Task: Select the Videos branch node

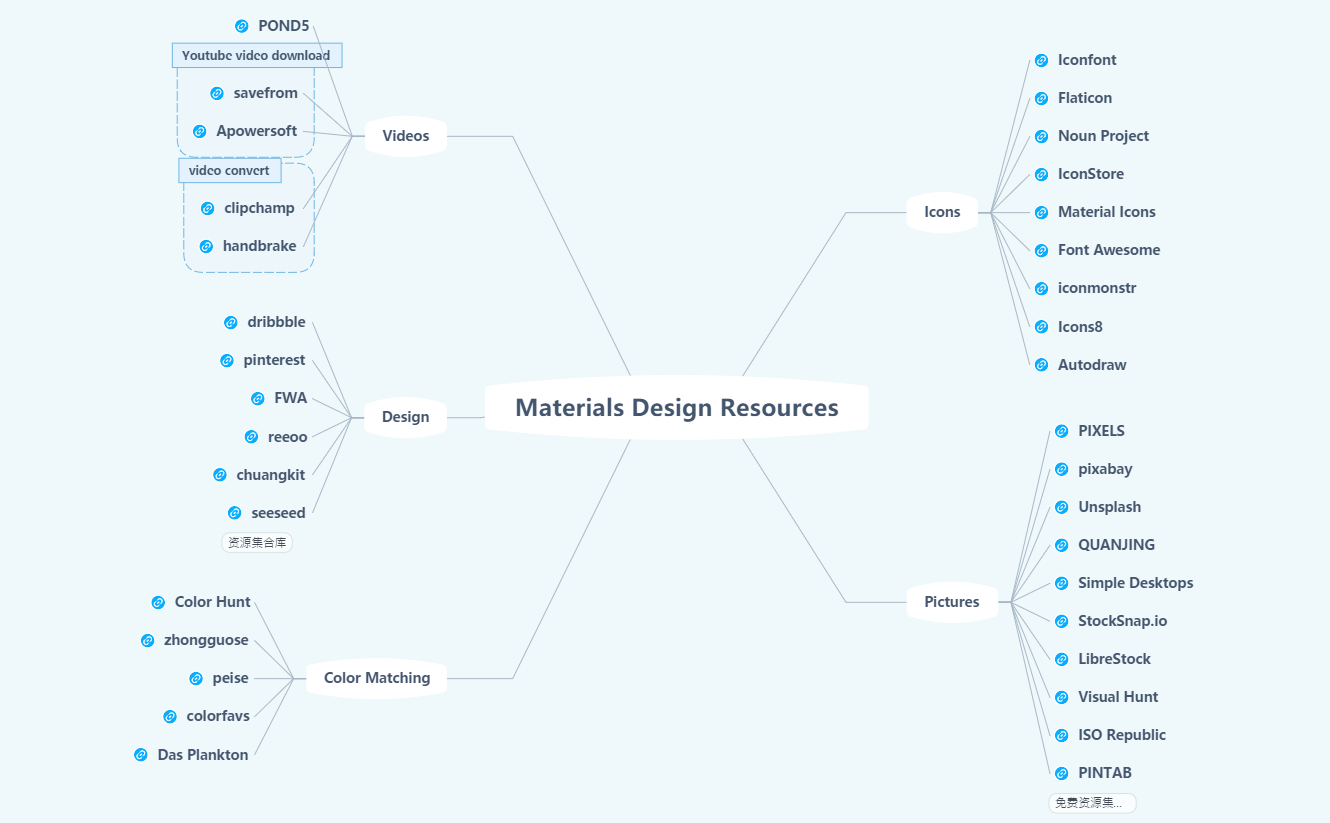Action: [406, 136]
